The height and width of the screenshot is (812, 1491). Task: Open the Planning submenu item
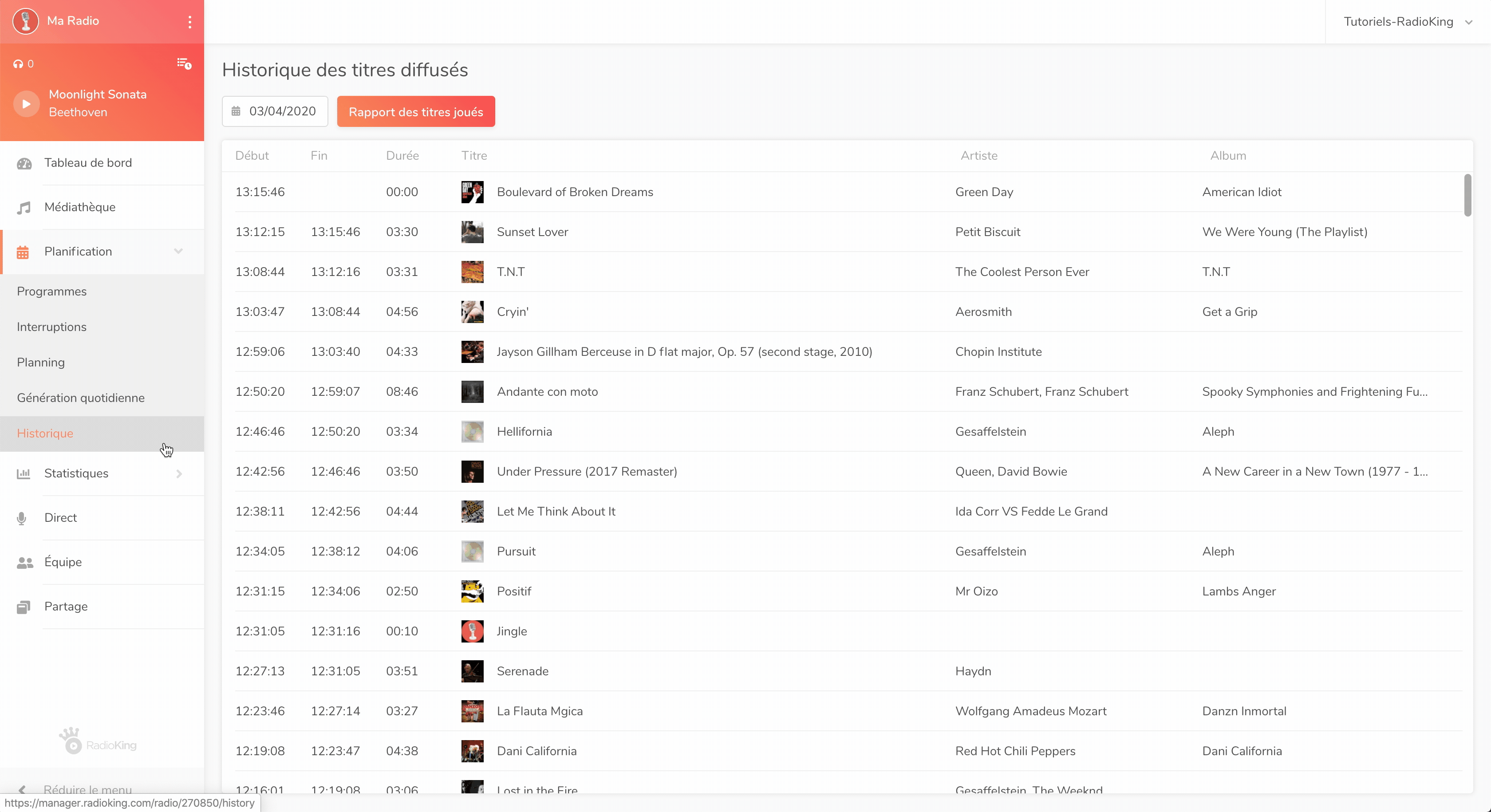click(102, 363)
